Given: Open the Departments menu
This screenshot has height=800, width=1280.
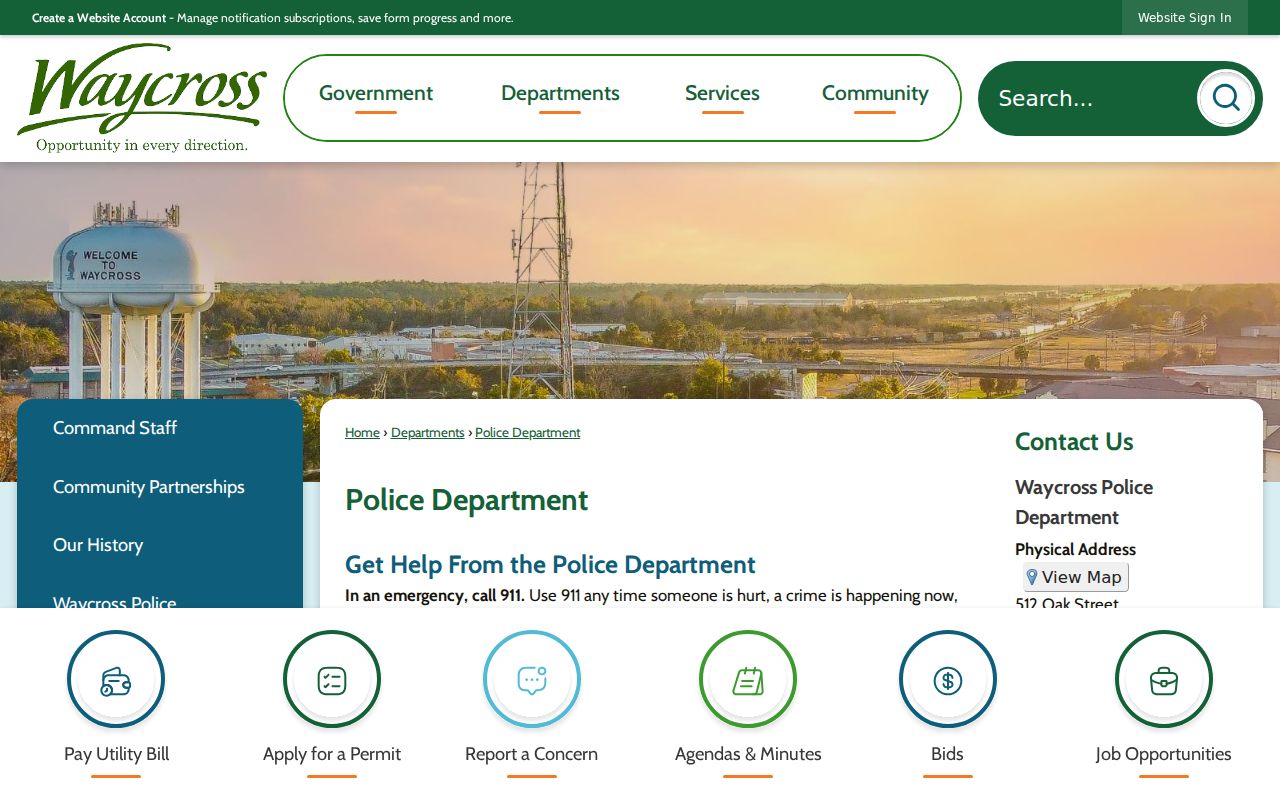Looking at the screenshot, I should [560, 94].
